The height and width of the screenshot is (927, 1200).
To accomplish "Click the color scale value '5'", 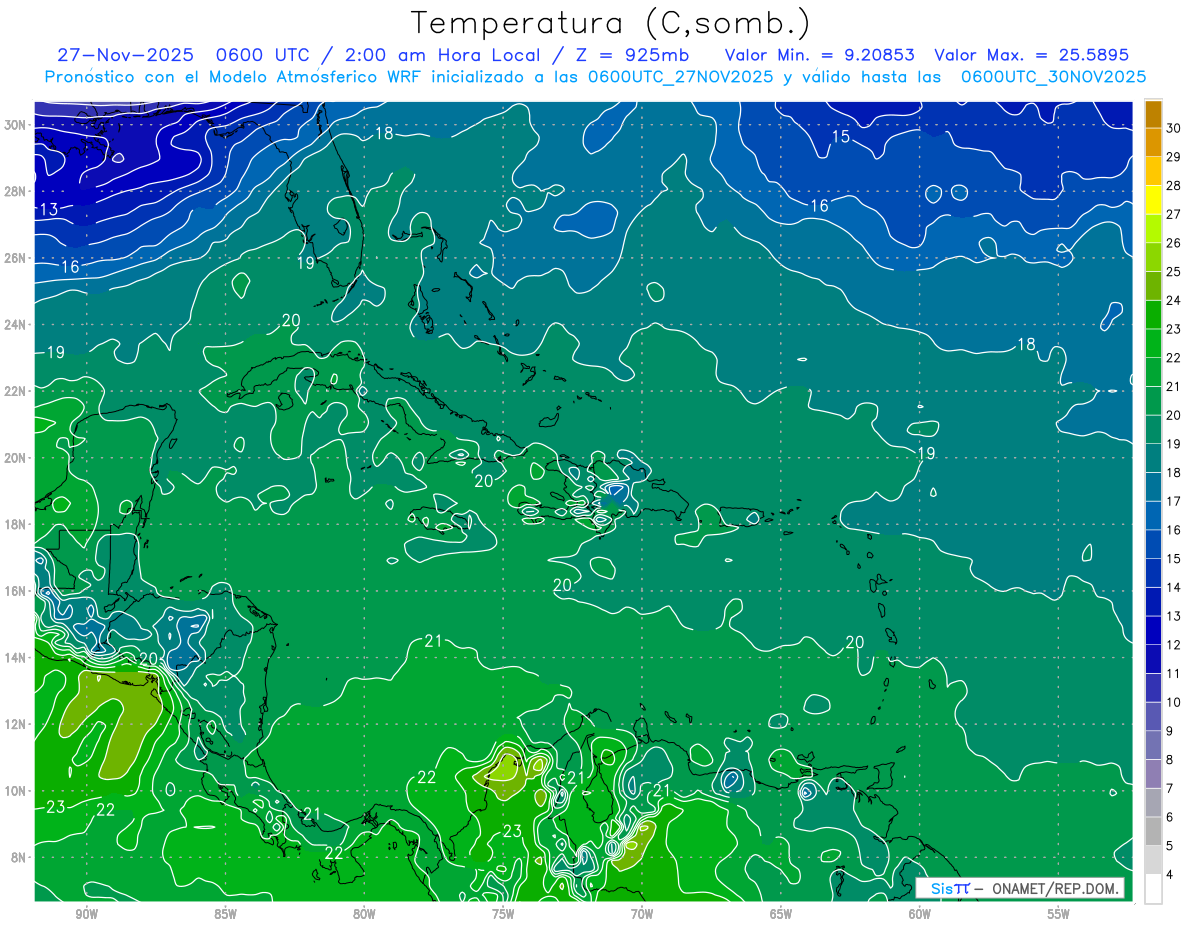I will (x=1170, y=846).
